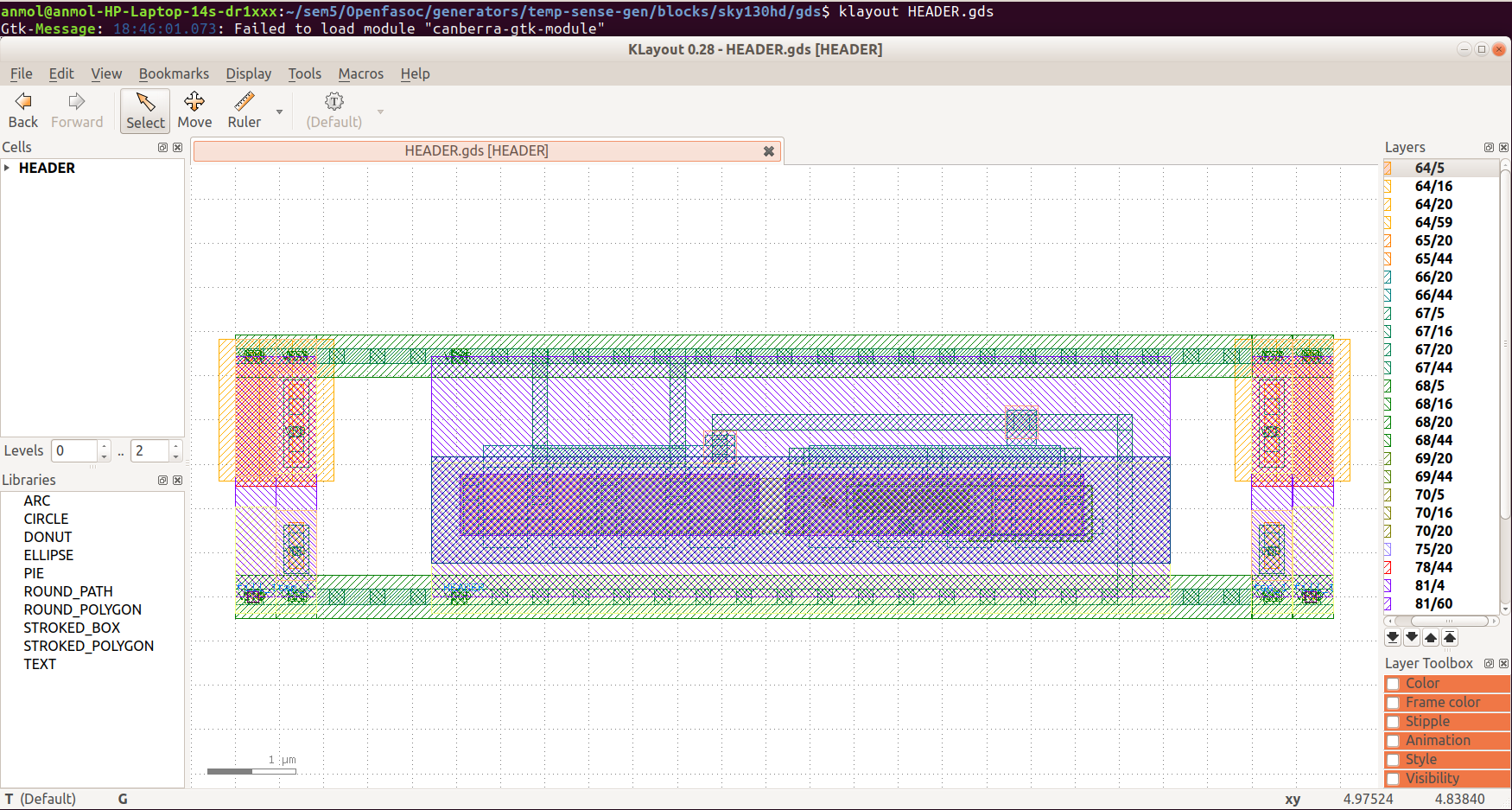
Task: Choose the Ruler tool
Action: (x=244, y=110)
